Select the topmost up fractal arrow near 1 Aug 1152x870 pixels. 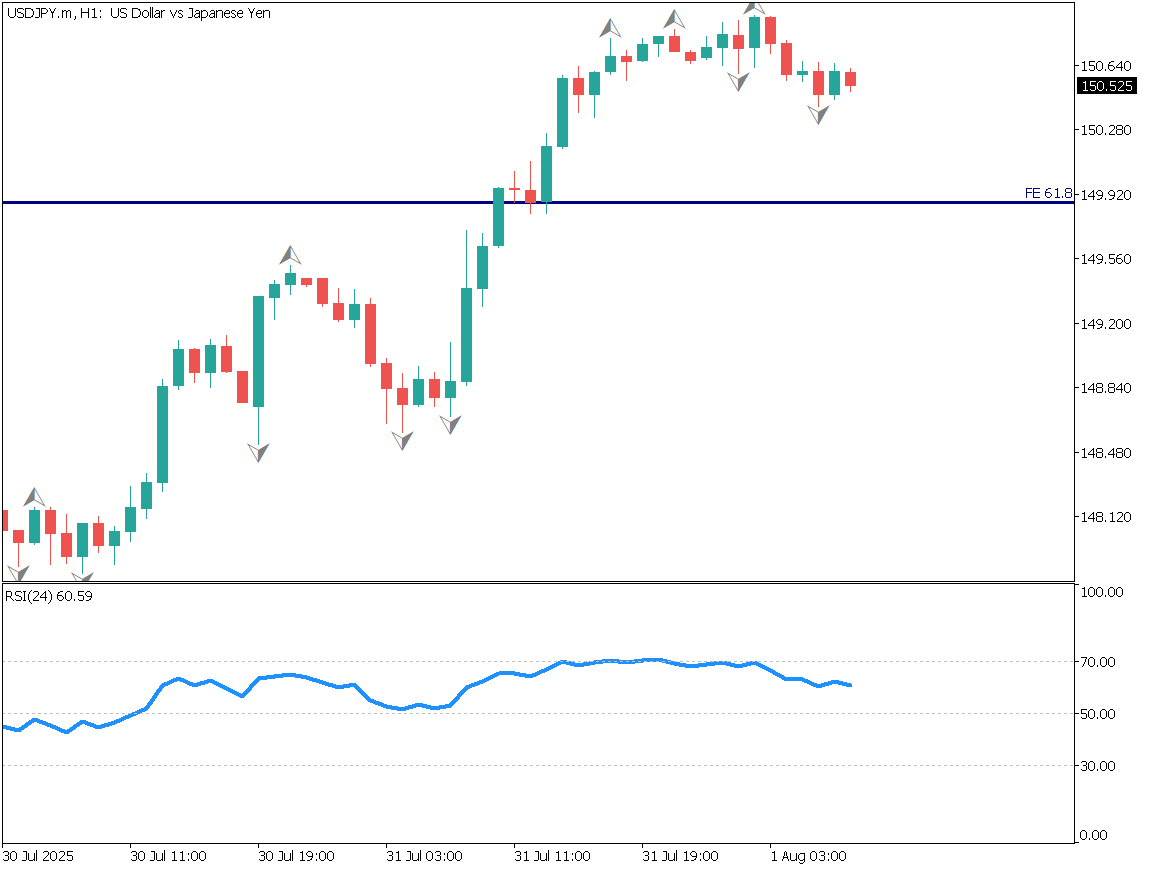coord(755,8)
